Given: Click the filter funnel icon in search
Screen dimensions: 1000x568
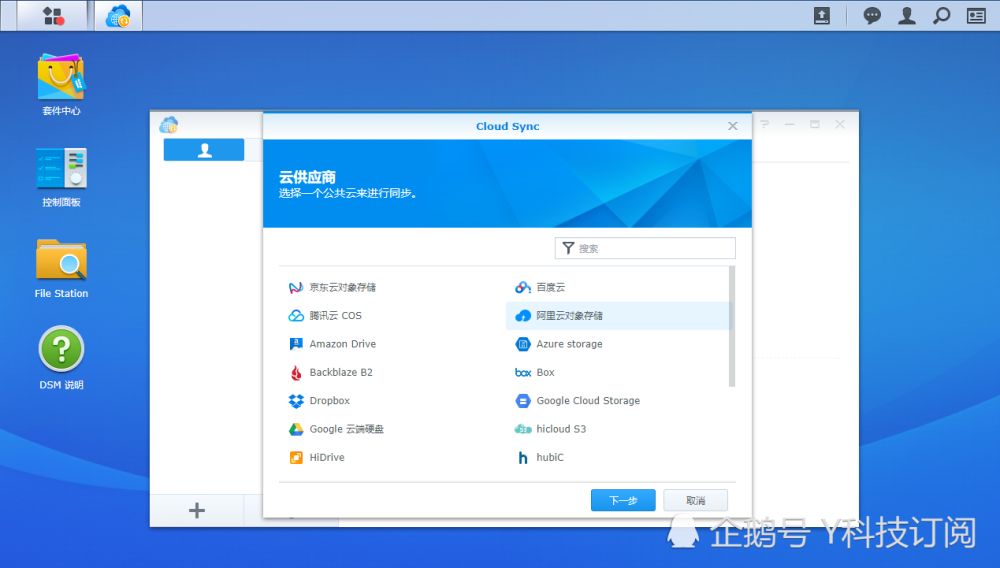Looking at the screenshot, I should pyautogui.click(x=568, y=248).
